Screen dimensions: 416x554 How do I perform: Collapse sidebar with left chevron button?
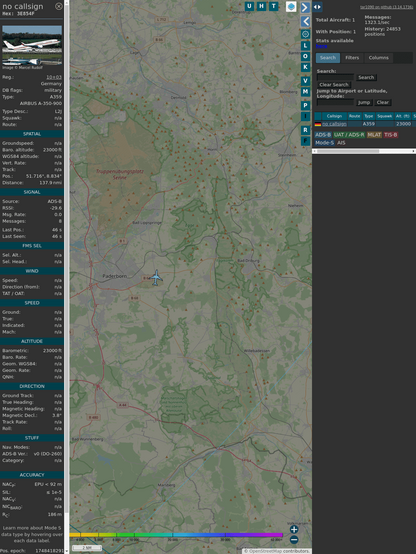point(305,21)
